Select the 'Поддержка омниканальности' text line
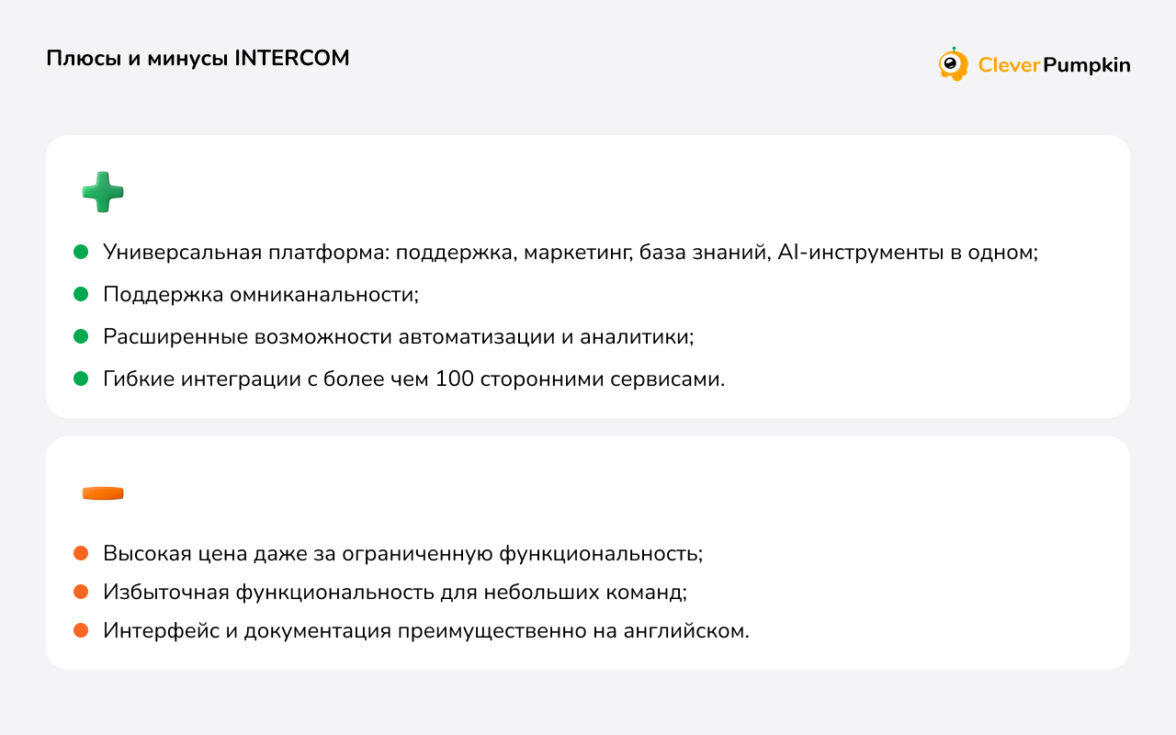1176x735 pixels. 260,295
